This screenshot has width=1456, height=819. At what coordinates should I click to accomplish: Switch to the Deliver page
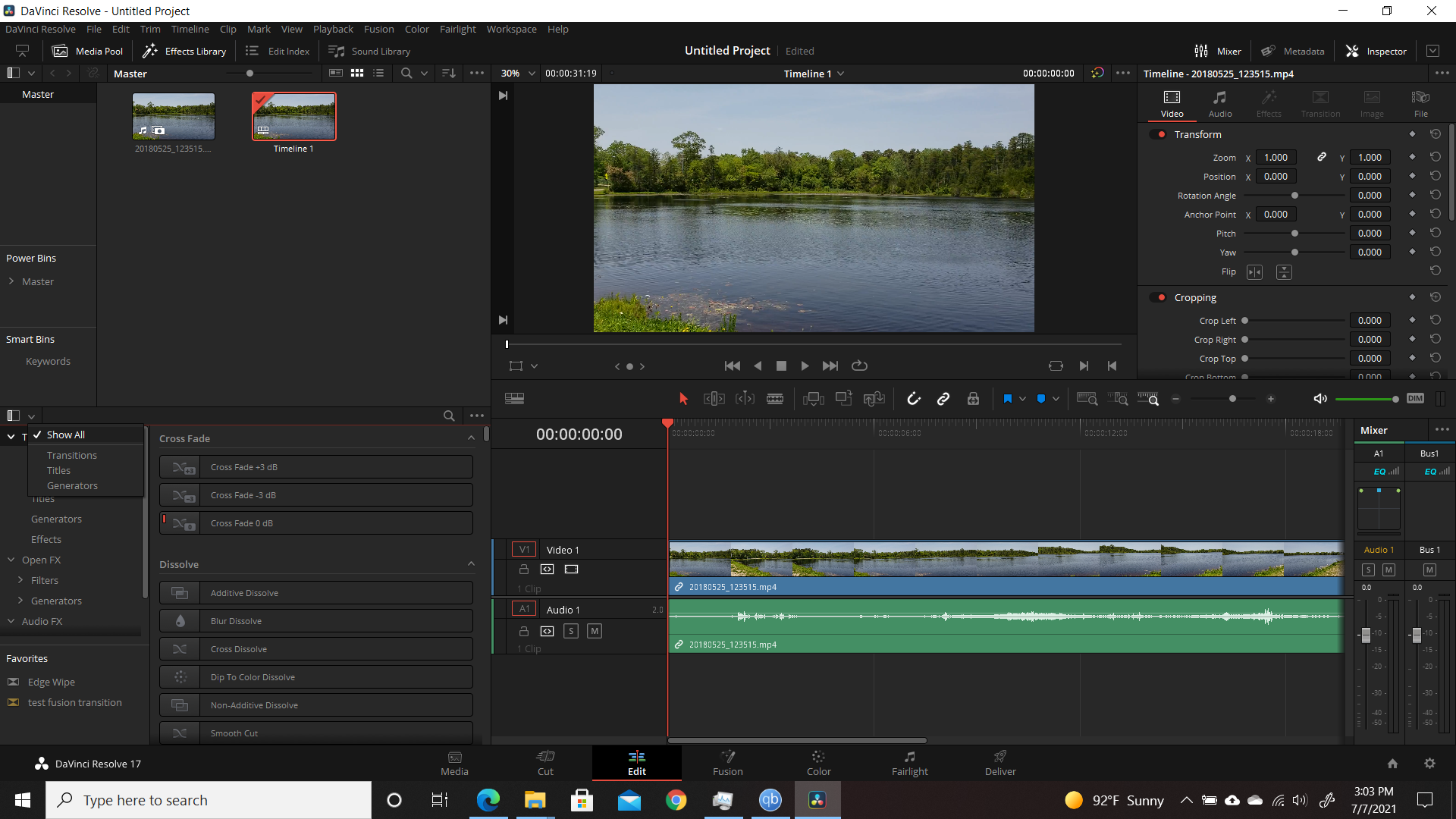pos(1000,763)
